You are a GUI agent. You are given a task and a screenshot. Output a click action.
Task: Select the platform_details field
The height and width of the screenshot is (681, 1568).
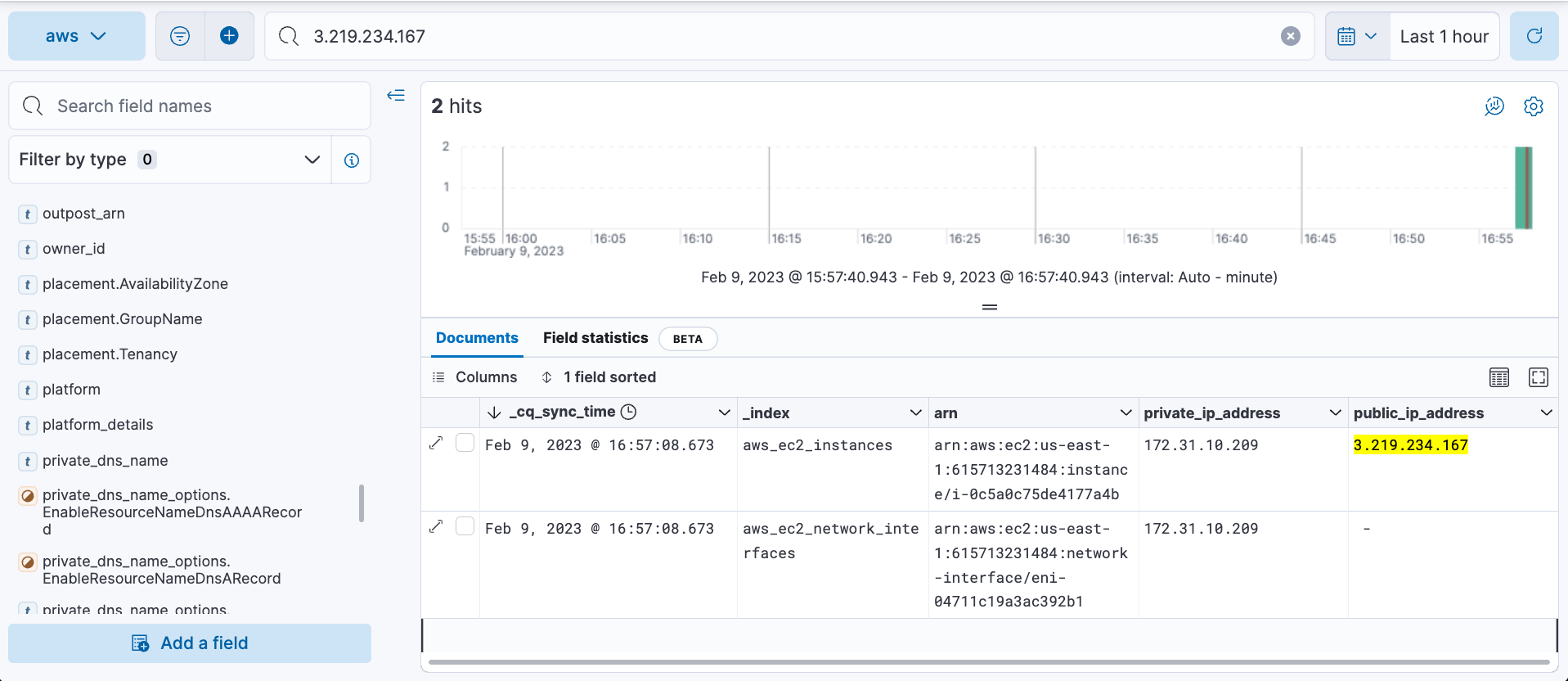tap(97, 425)
